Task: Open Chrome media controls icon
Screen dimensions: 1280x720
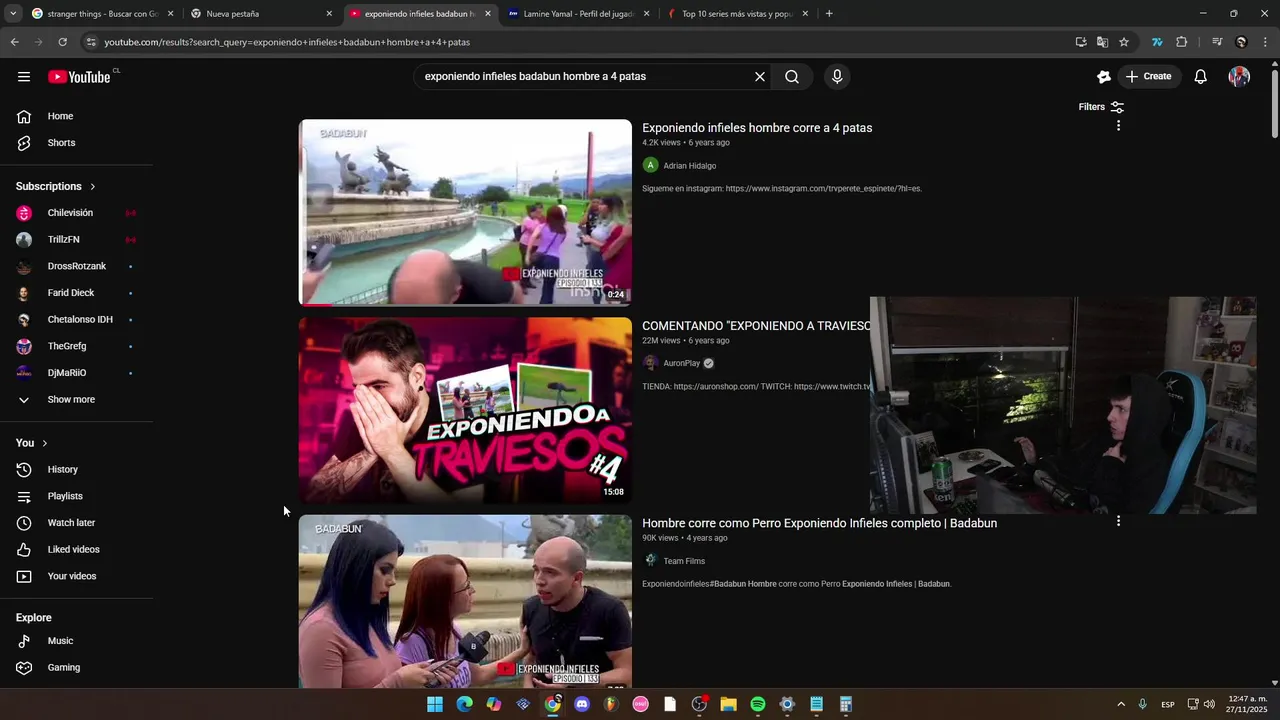Action: [1217, 42]
